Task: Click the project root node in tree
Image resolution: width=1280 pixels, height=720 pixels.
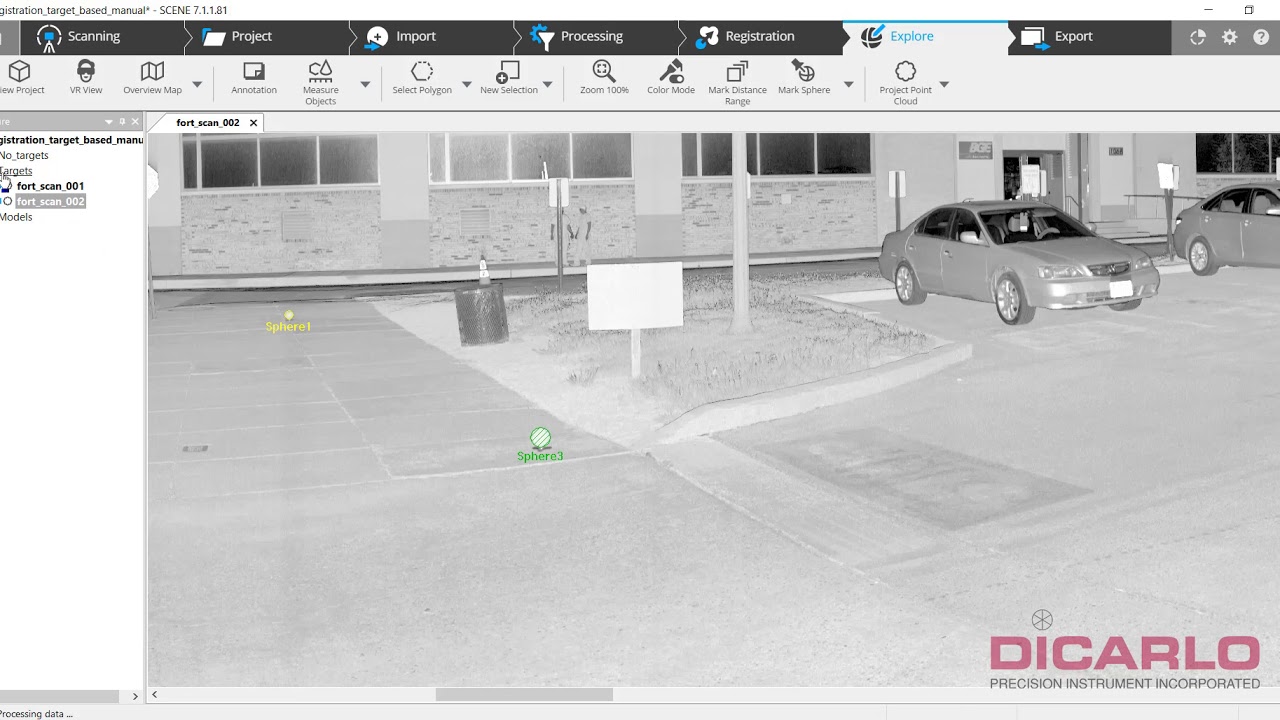Action: (71, 140)
